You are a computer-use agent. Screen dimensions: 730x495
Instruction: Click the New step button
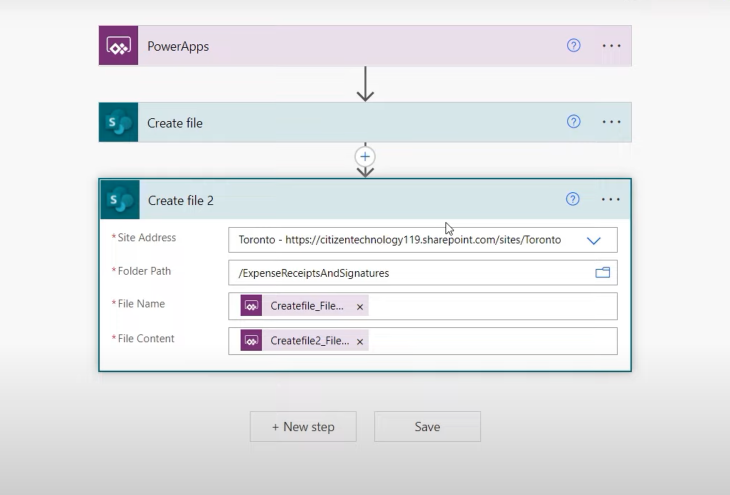click(303, 427)
